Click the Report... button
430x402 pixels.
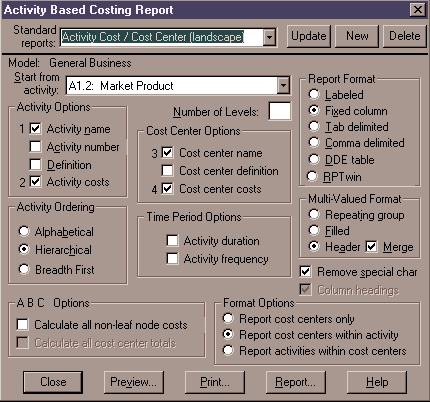(295, 382)
